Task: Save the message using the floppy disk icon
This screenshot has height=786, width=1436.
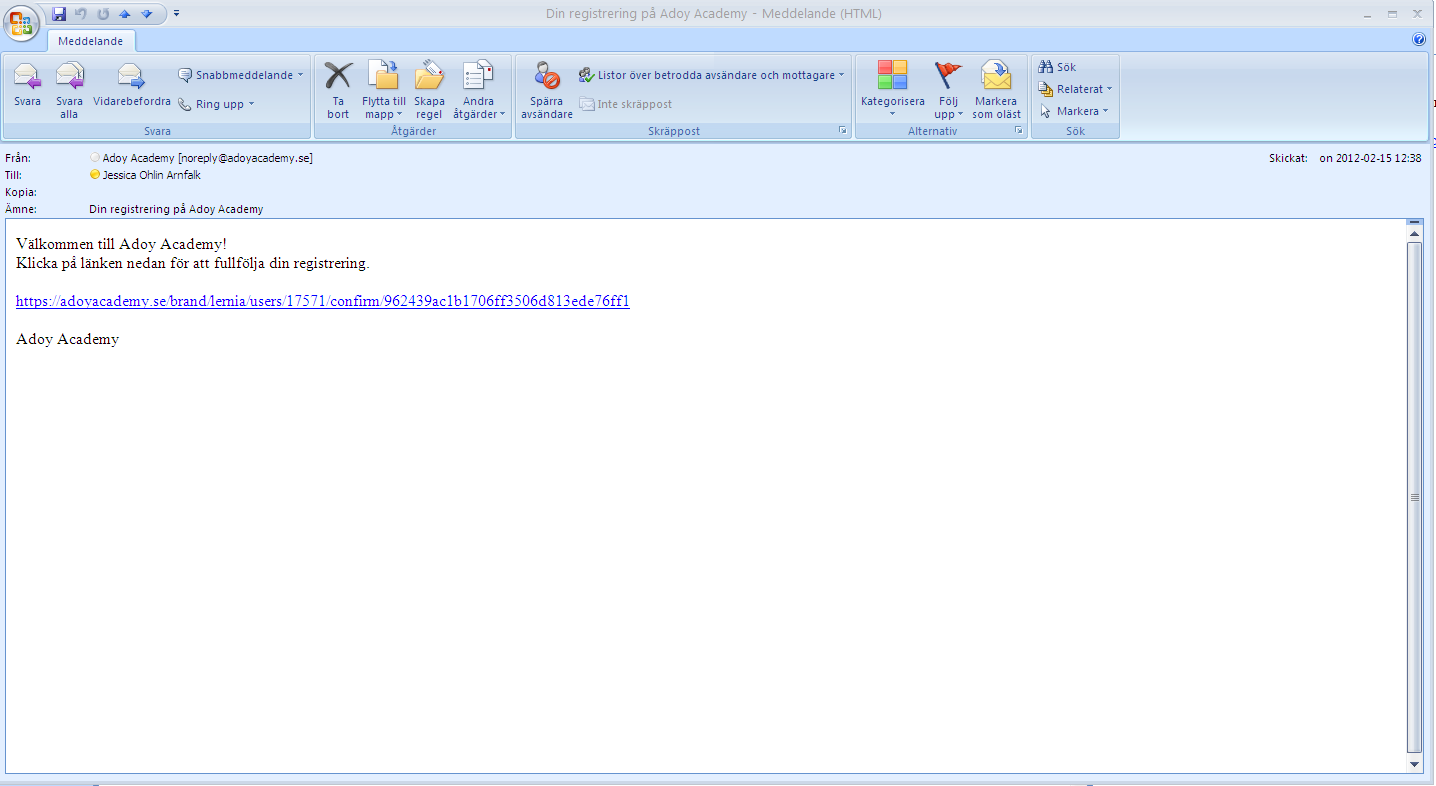Action: point(59,14)
